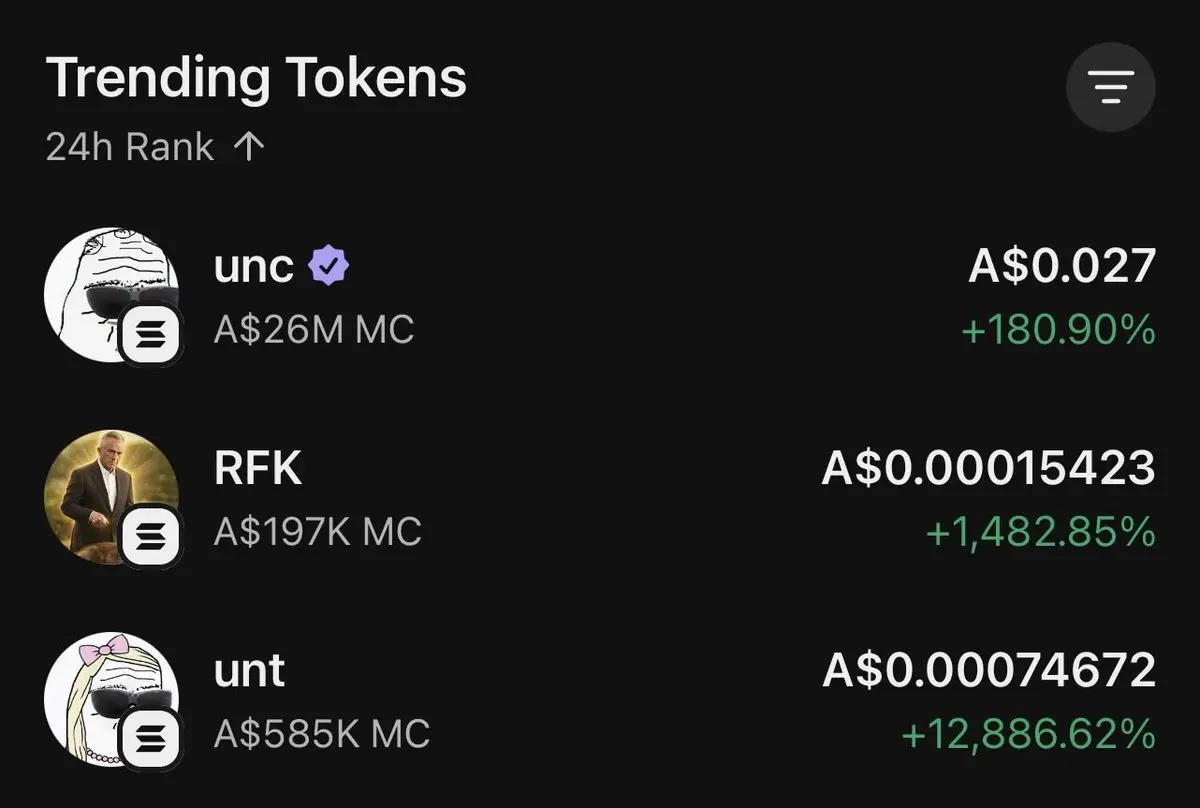Tap the verified badge next to unc
Viewport: 1200px width, 808px height.
click(328, 267)
